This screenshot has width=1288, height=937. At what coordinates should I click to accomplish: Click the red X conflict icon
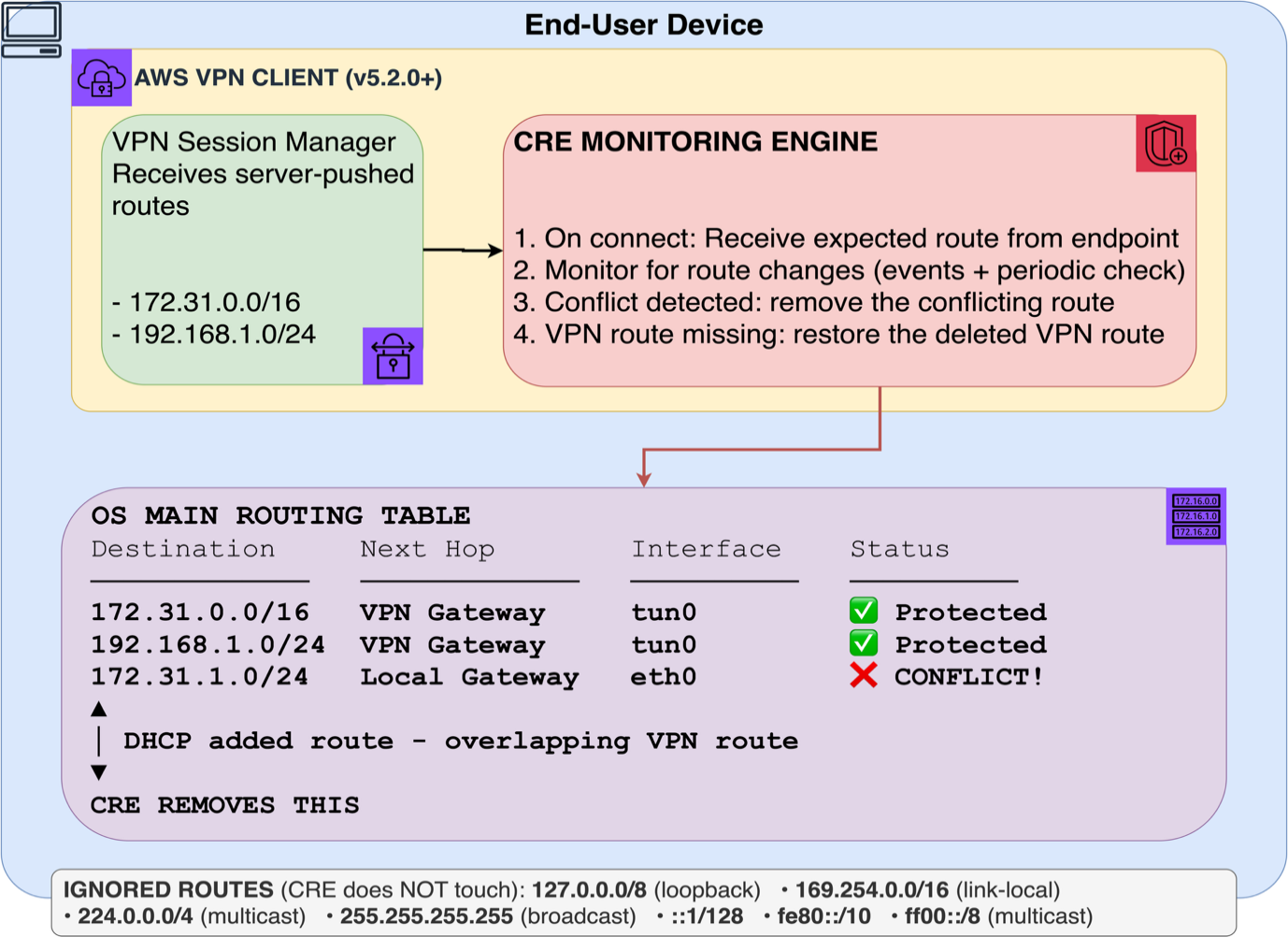(x=864, y=675)
